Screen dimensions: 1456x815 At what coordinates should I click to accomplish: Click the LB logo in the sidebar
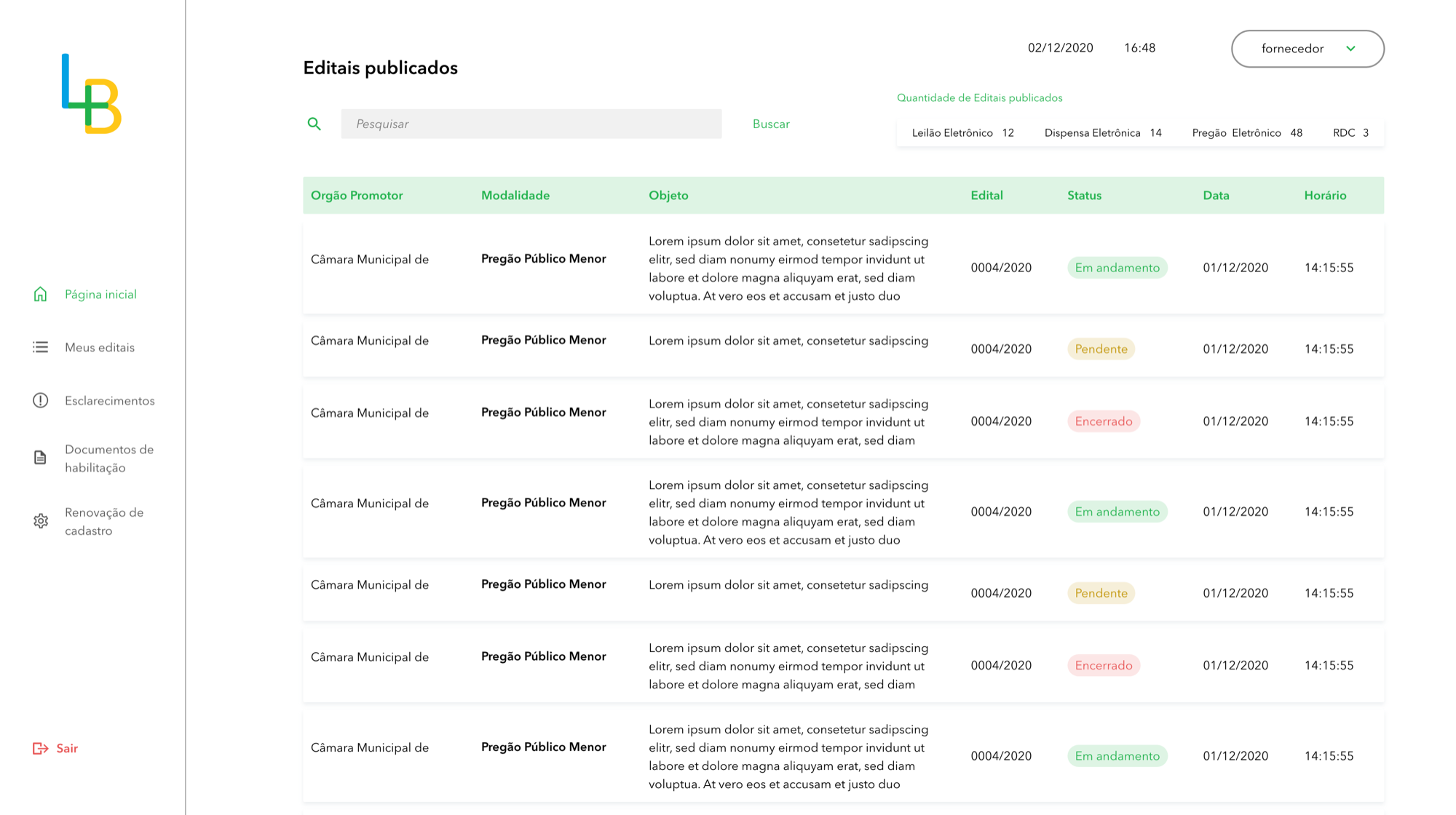[x=92, y=94]
